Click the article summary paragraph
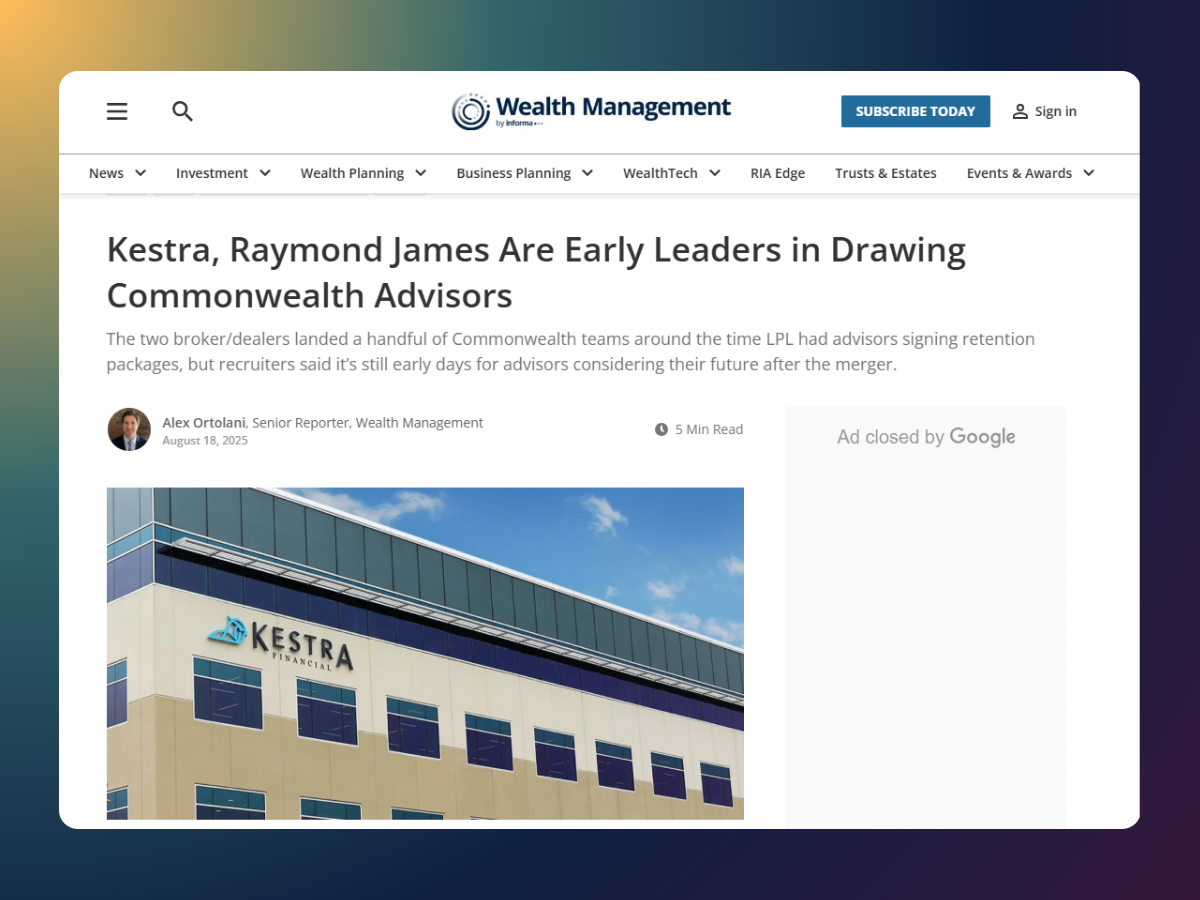Viewport: 1200px width, 900px height. 571,352
